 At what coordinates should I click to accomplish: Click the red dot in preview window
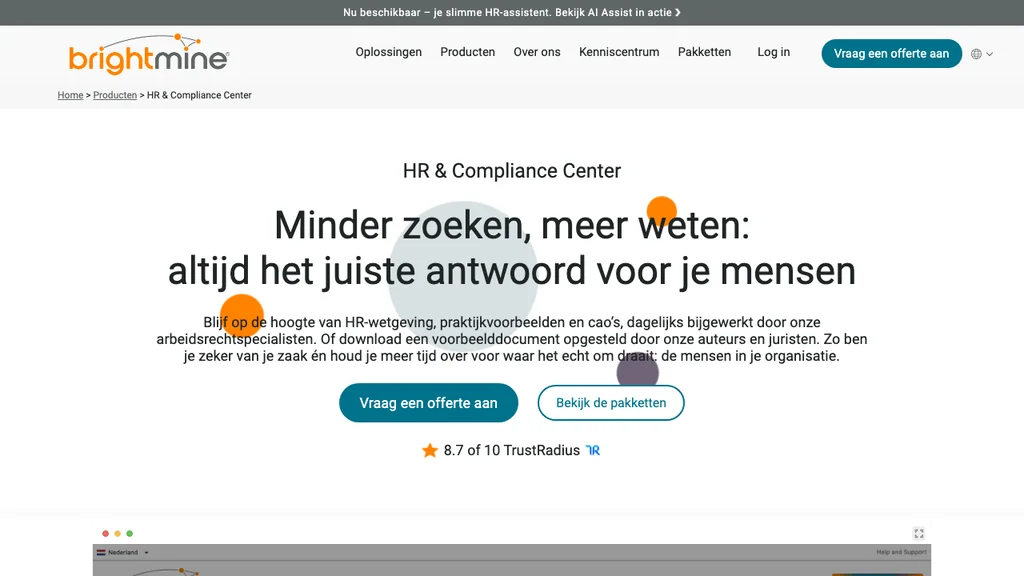tap(105, 534)
